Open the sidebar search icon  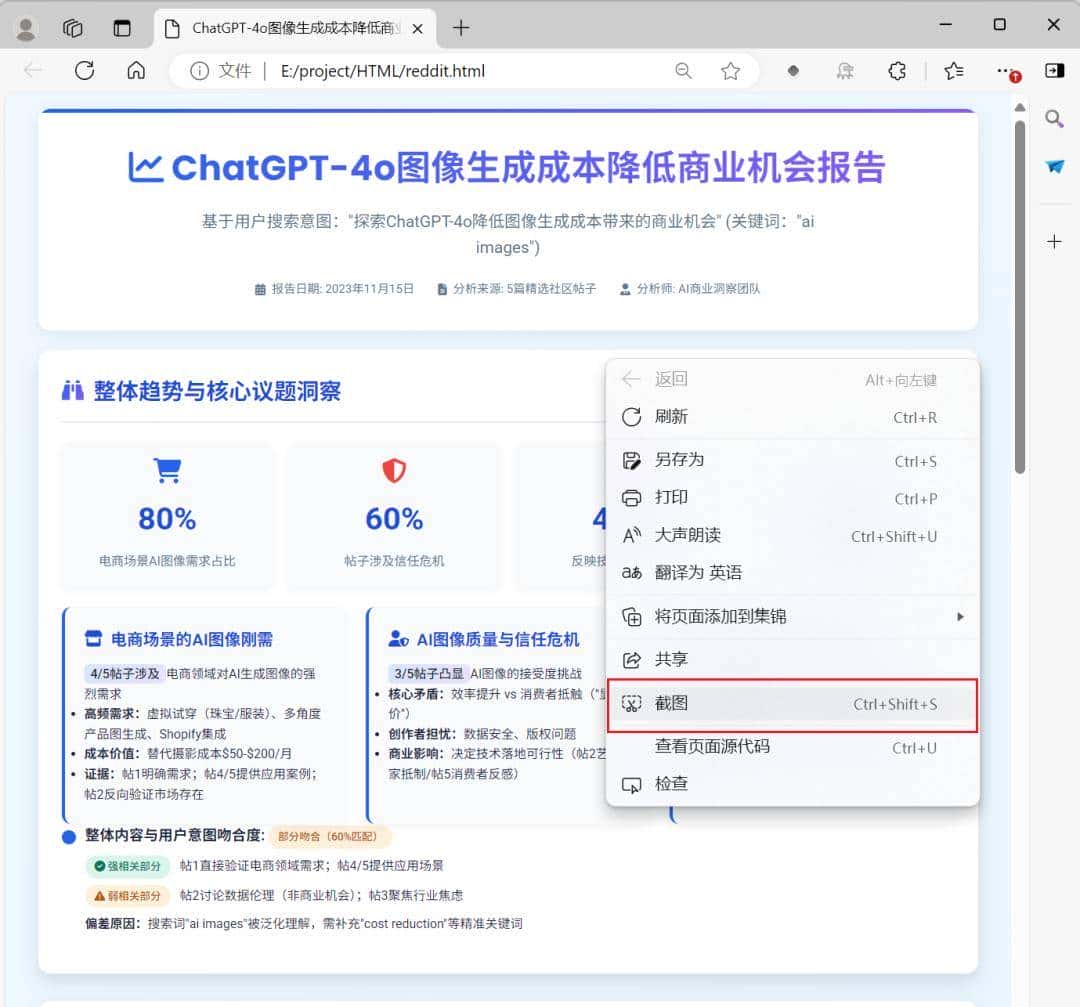(1054, 118)
